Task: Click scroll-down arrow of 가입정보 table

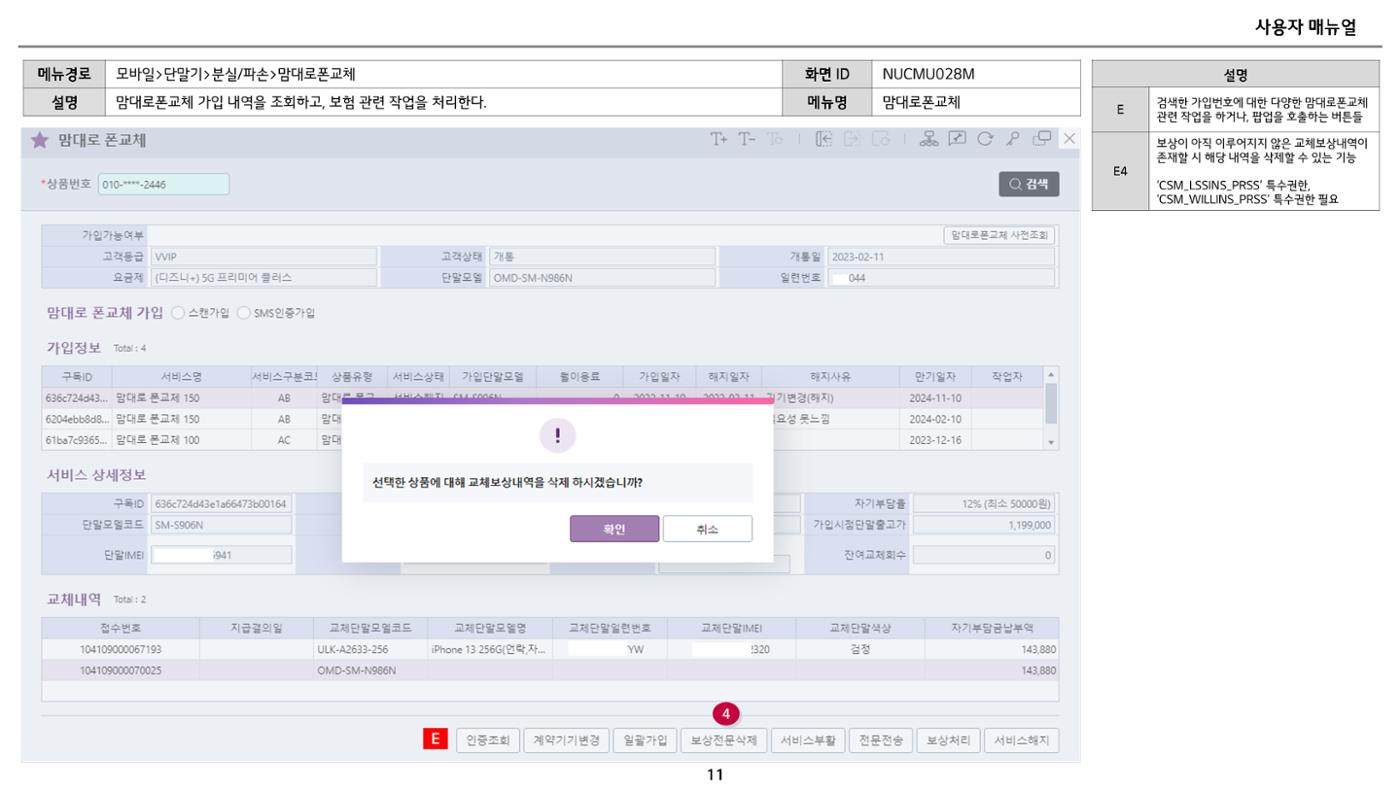Action: click(x=1050, y=442)
